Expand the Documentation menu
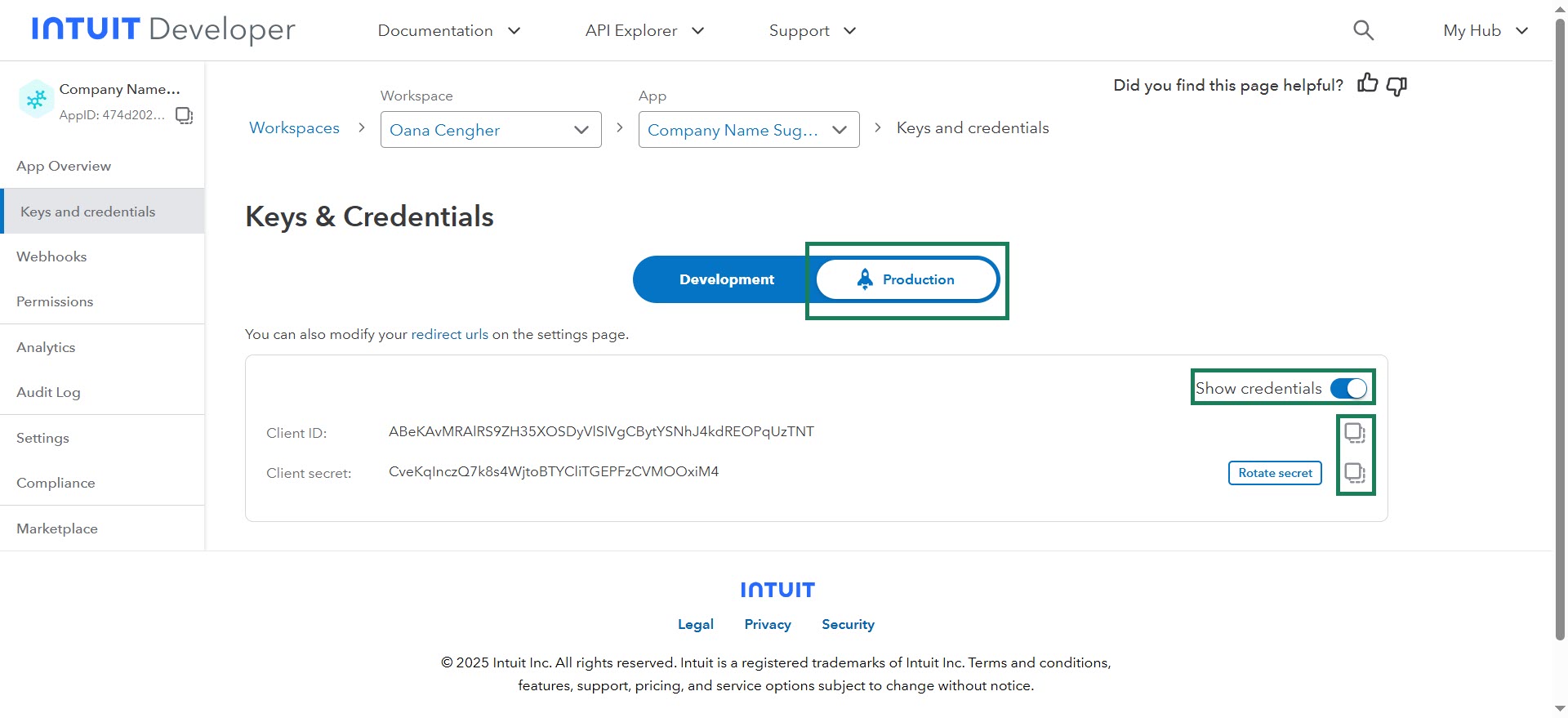1568x718 pixels. [448, 31]
